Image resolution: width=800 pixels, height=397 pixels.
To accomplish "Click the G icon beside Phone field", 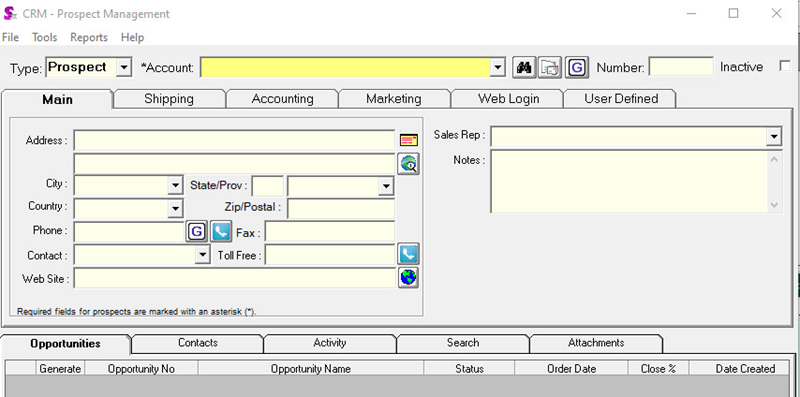I will point(196,232).
